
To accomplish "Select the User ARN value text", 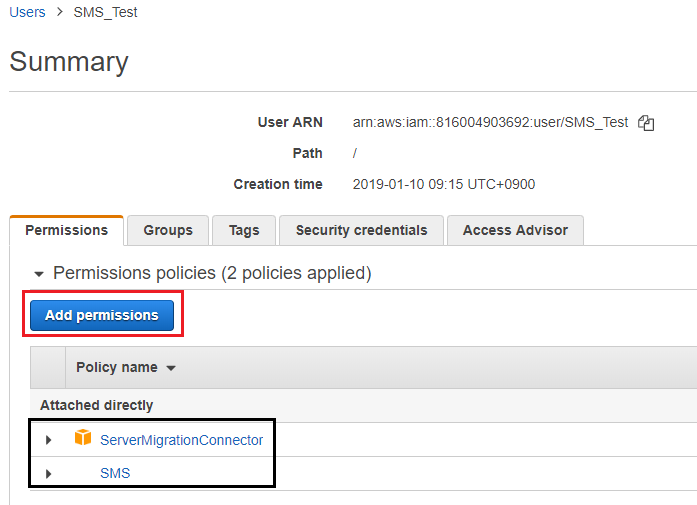I will click(x=490, y=122).
